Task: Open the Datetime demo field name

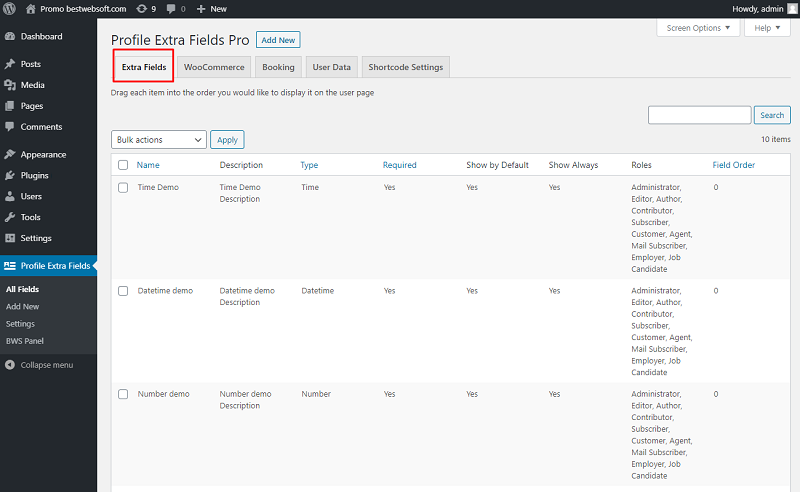Action: point(165,290)
